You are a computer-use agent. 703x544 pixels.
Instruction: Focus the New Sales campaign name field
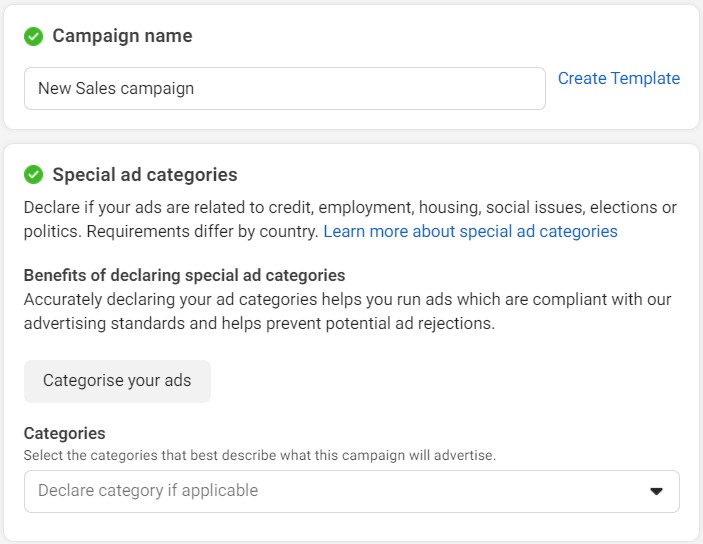click(285, 88)
